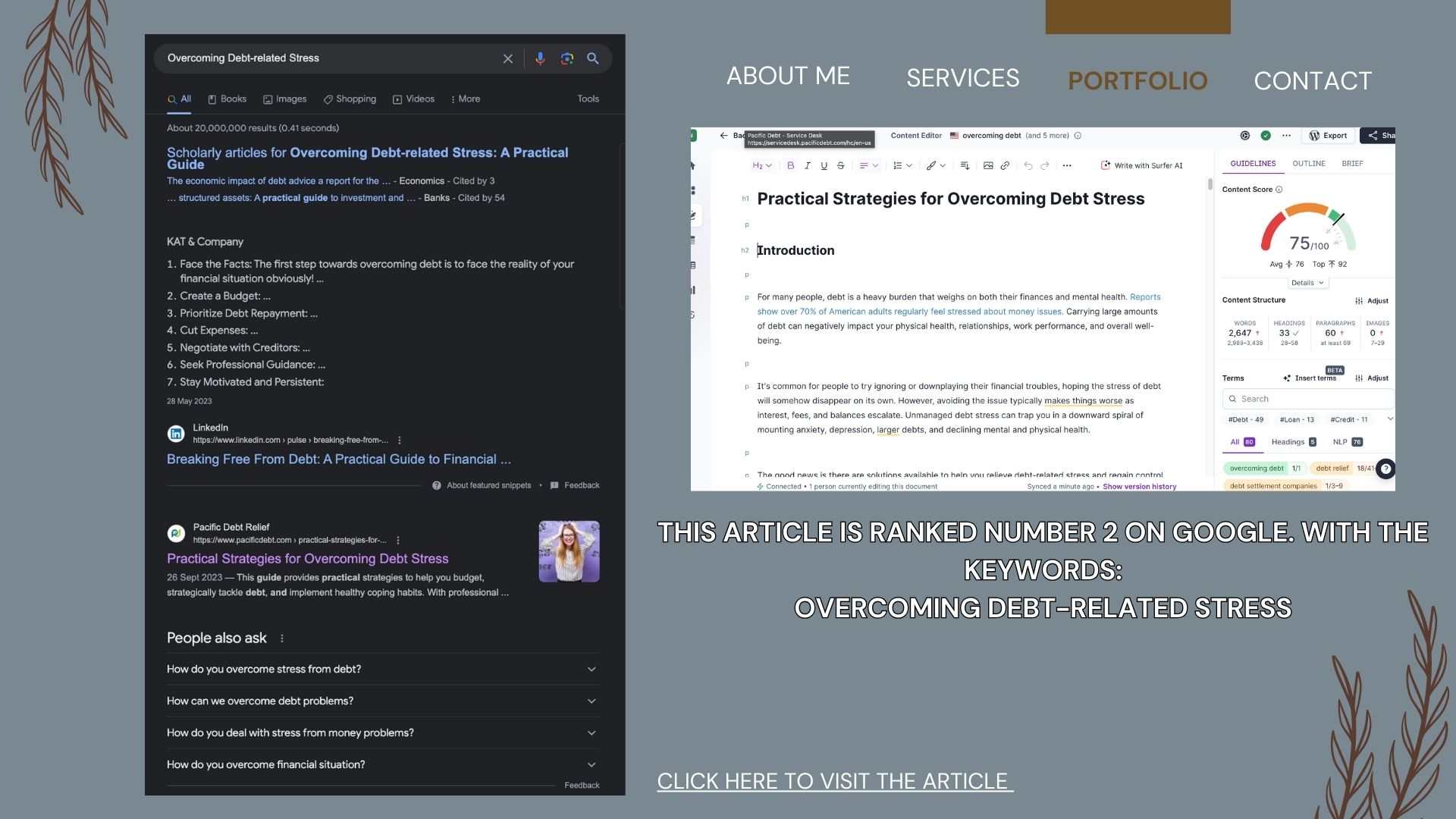Click the Google Lens image search icon
The image size is (1456, 819).
pos(566,58)
